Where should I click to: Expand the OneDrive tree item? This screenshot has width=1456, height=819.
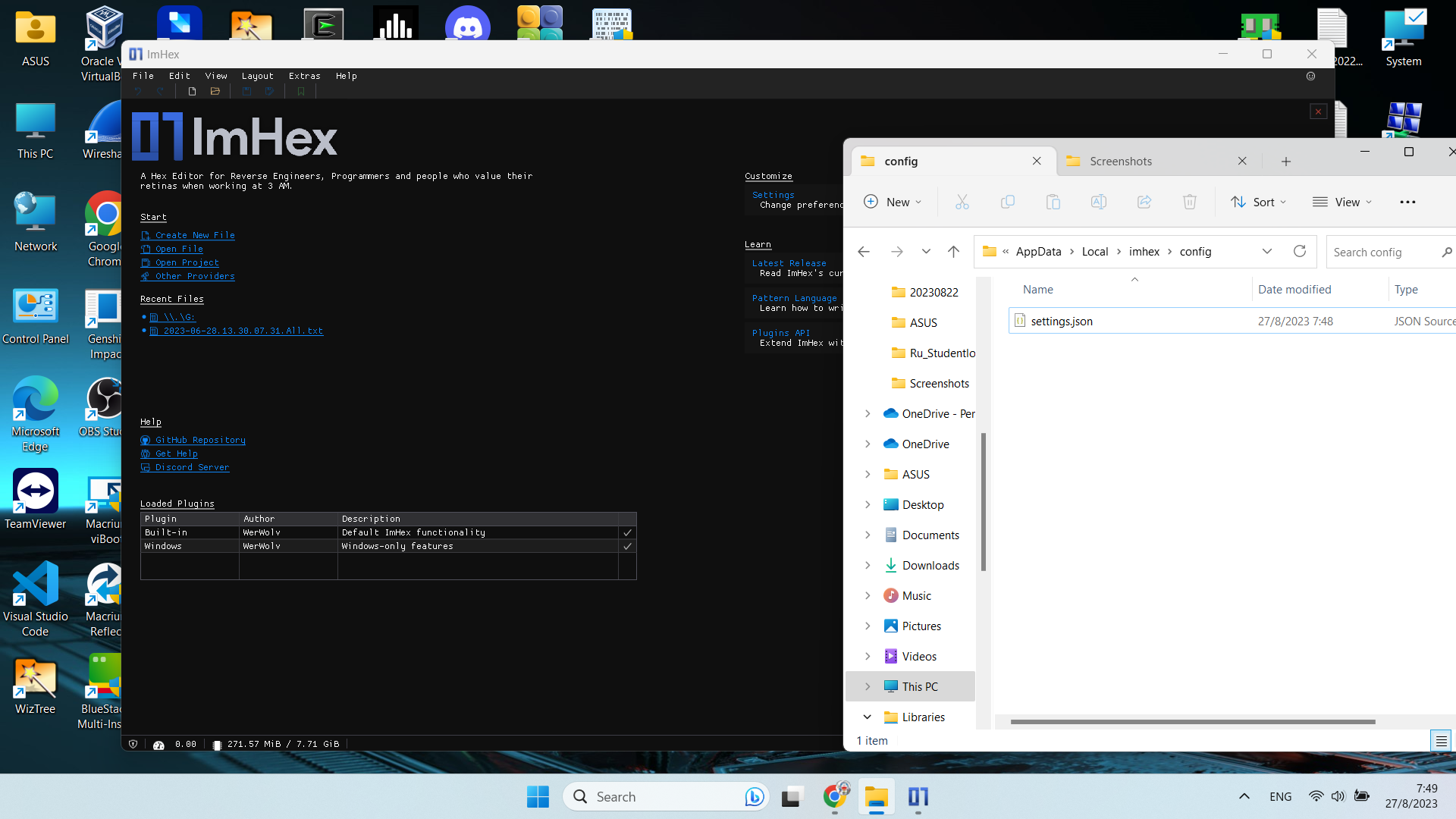[x=868, y=444]
